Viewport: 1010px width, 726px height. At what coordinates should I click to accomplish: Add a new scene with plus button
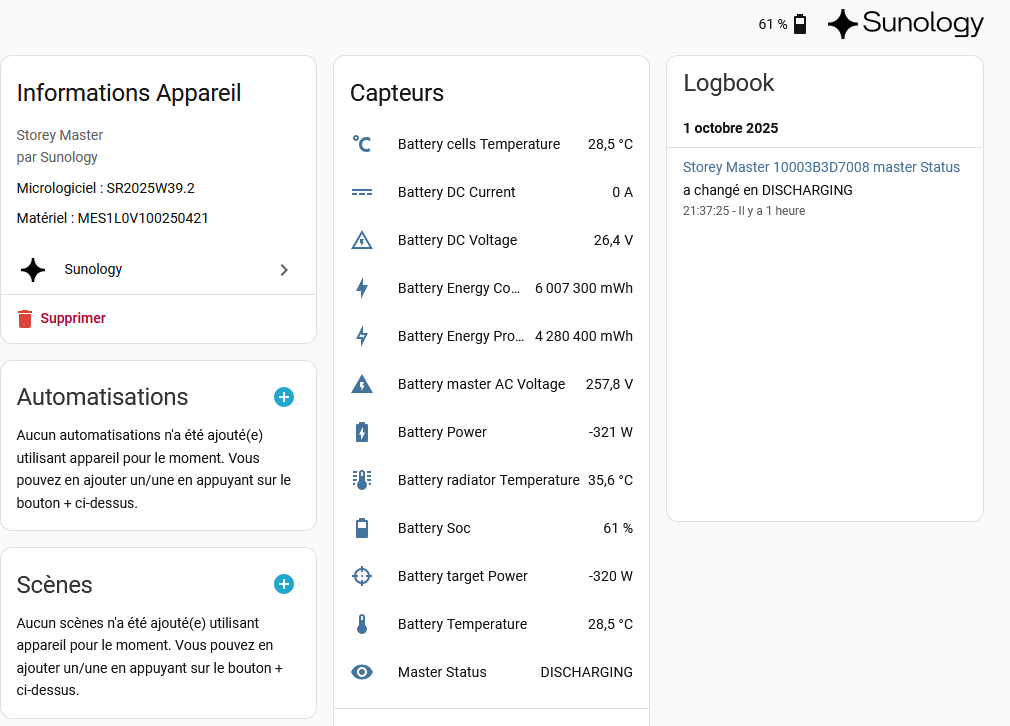[284, 584]
